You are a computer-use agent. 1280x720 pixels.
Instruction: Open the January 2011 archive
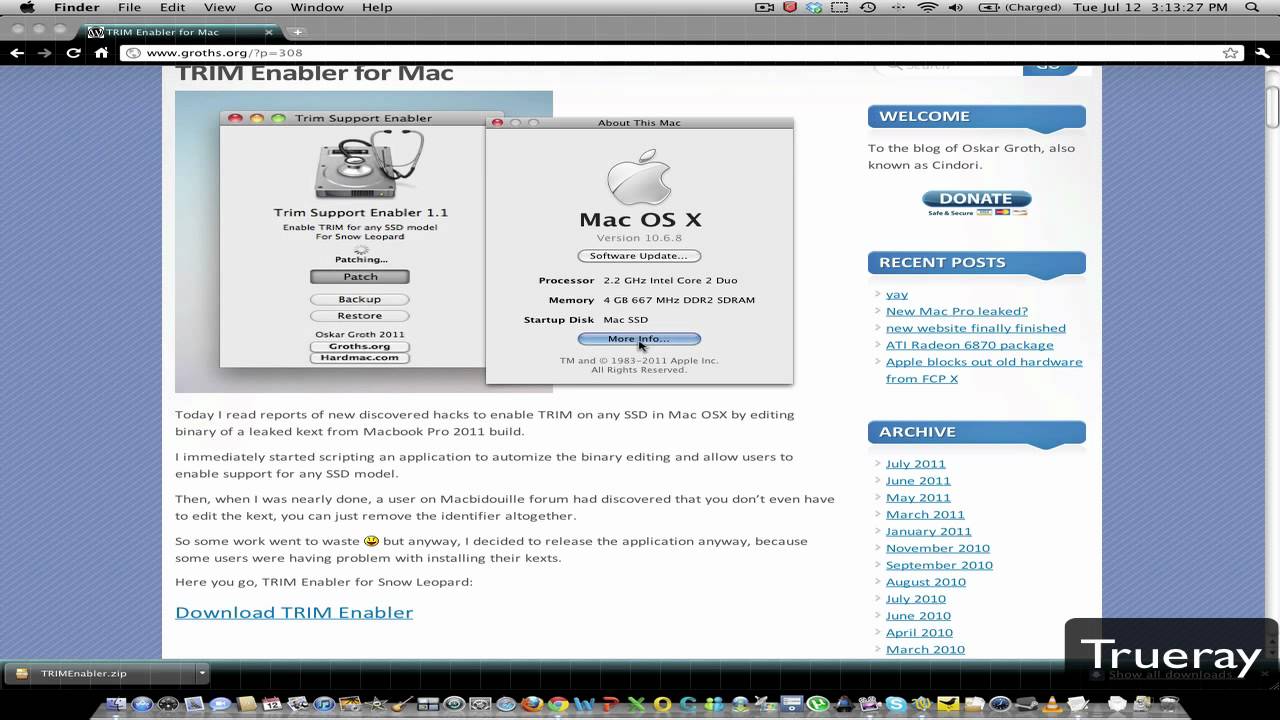pos(929,532)
